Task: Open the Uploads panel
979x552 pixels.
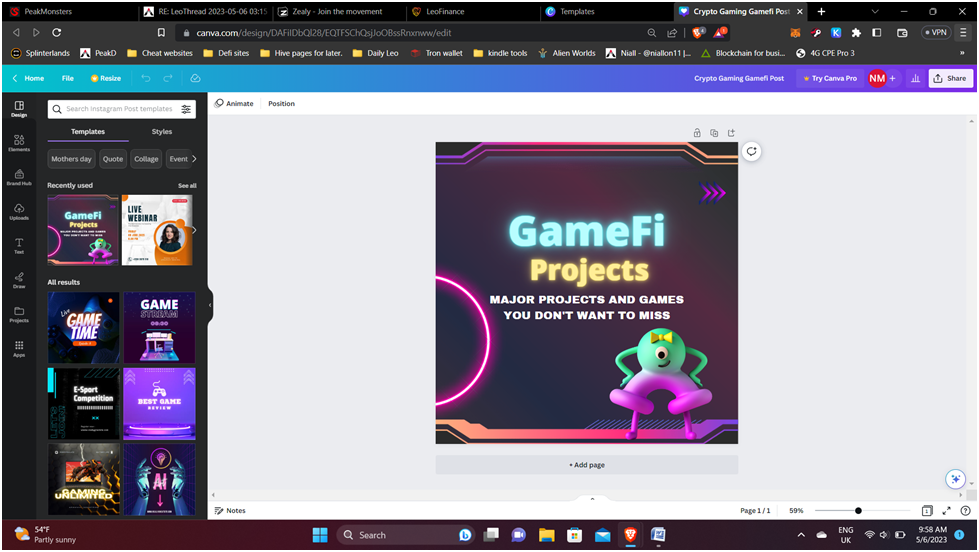Action: click(x=19, y=212)
